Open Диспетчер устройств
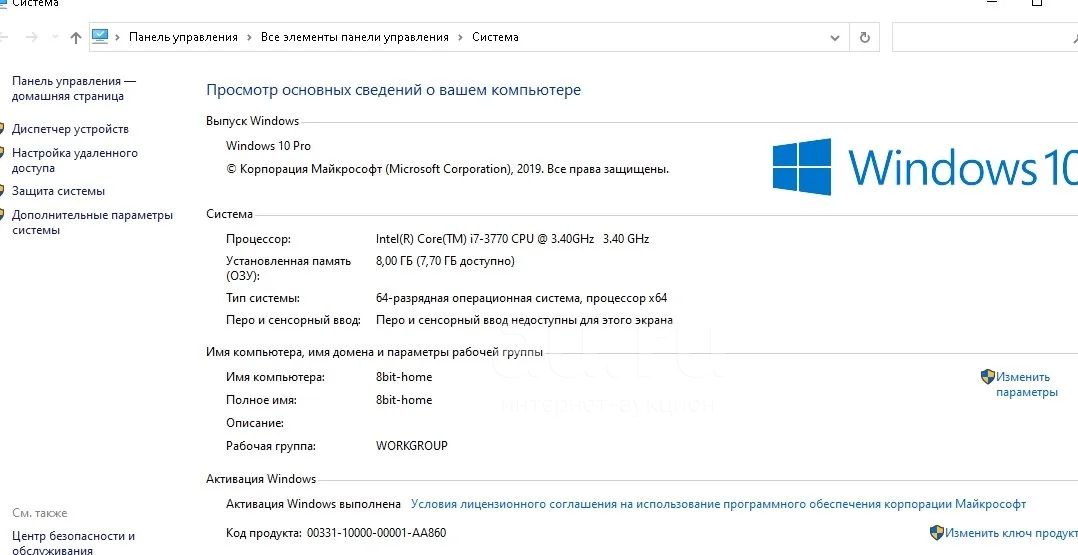The height and width of the screenshot is (555, 1078). [70, 129]
